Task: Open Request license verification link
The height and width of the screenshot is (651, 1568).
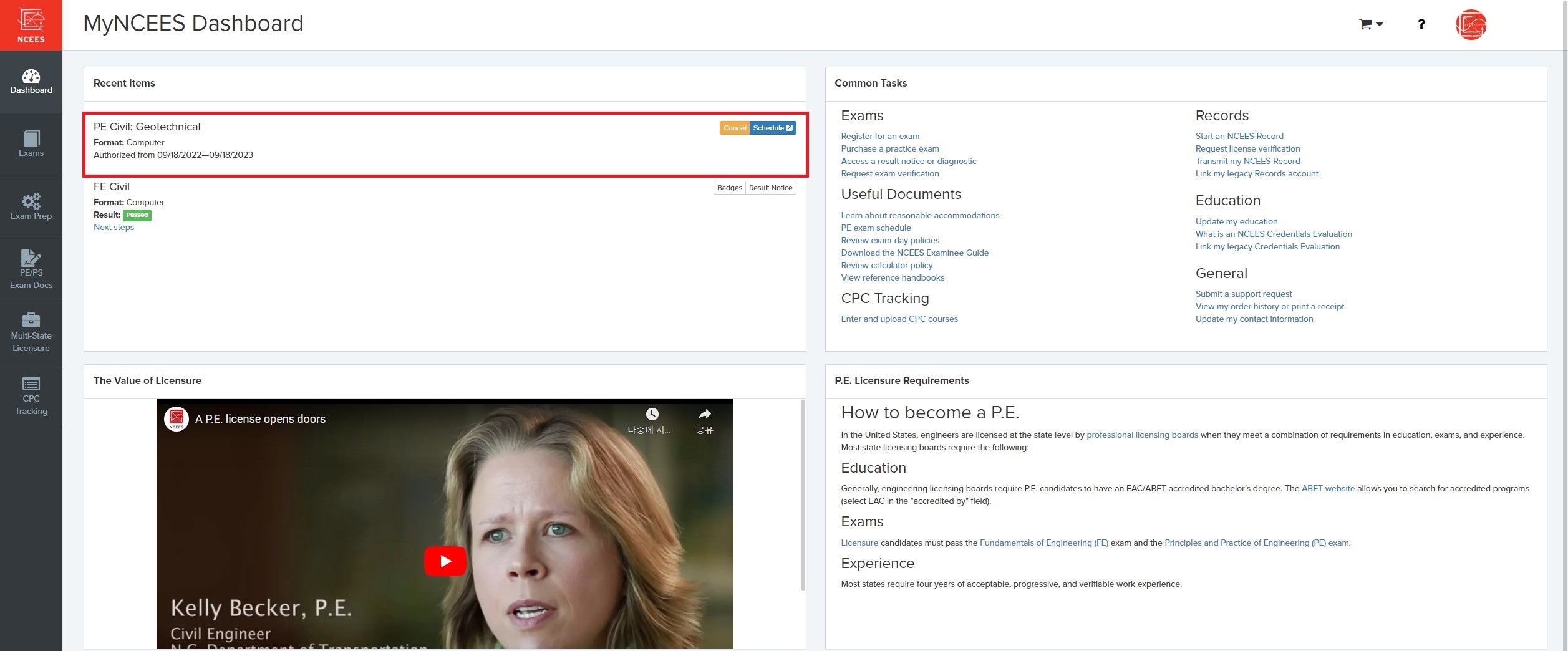Action: (x=1247, y=148)
